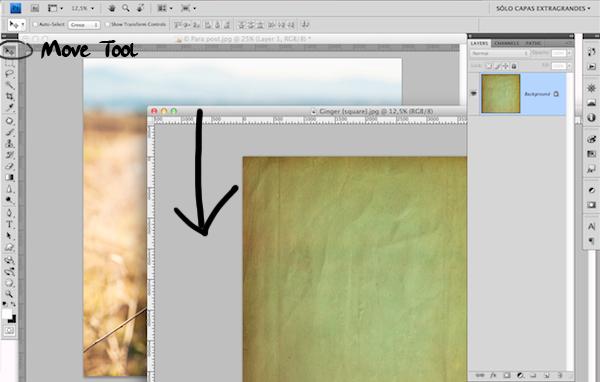Add a layer mask from the panel footer
This screenshot has height=382, width=600.
tap(507, 375)
